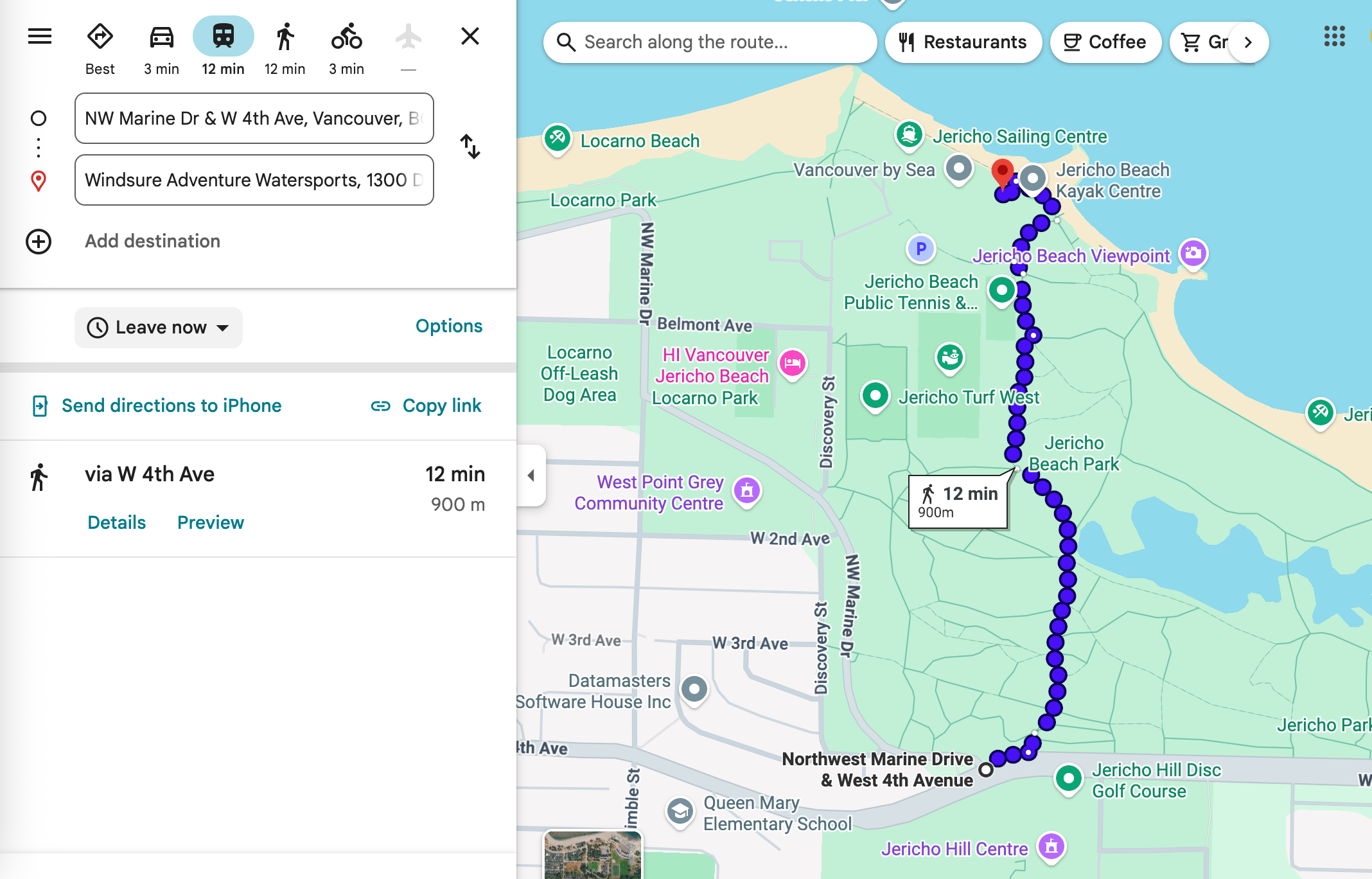The image size is (1372, 879).
Task: Filter by Restaurants along route
Action: coord(963,42)
